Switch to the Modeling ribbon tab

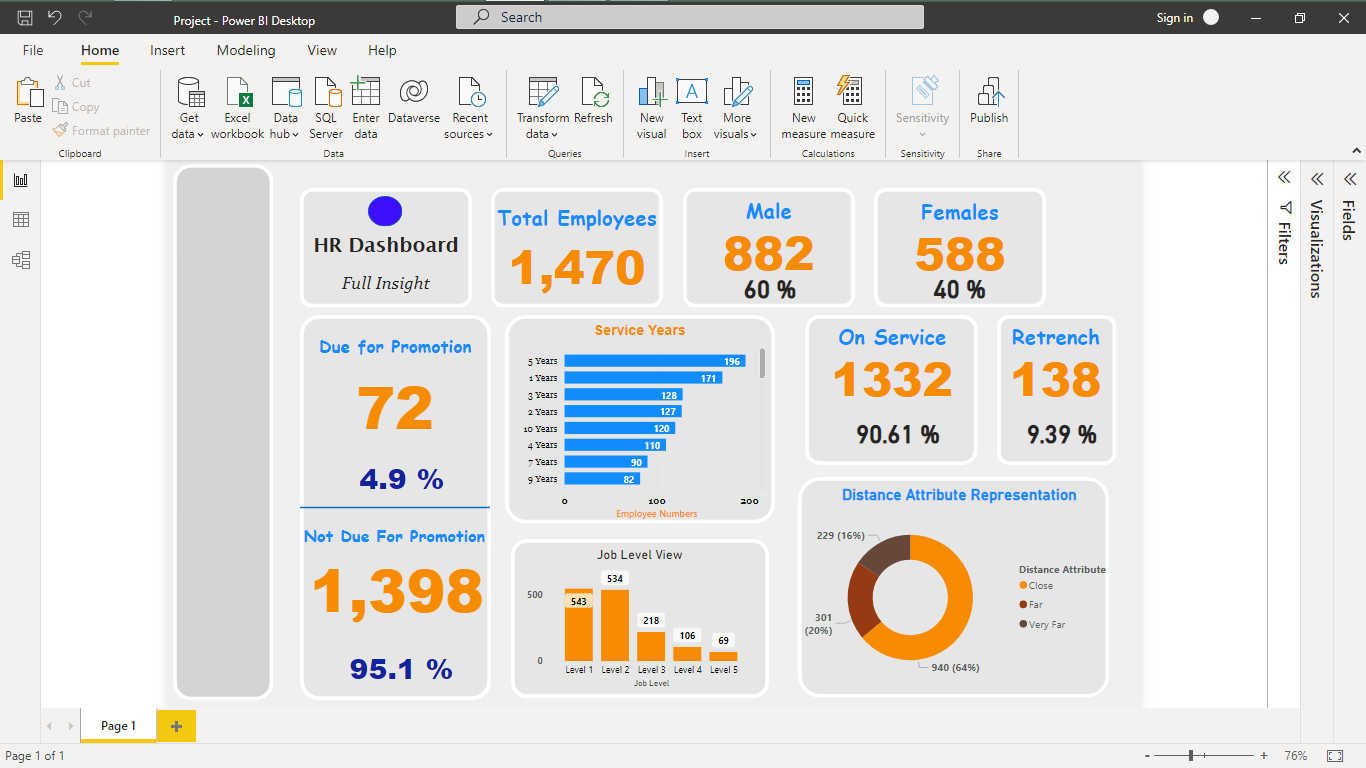(x=246, y=50)
